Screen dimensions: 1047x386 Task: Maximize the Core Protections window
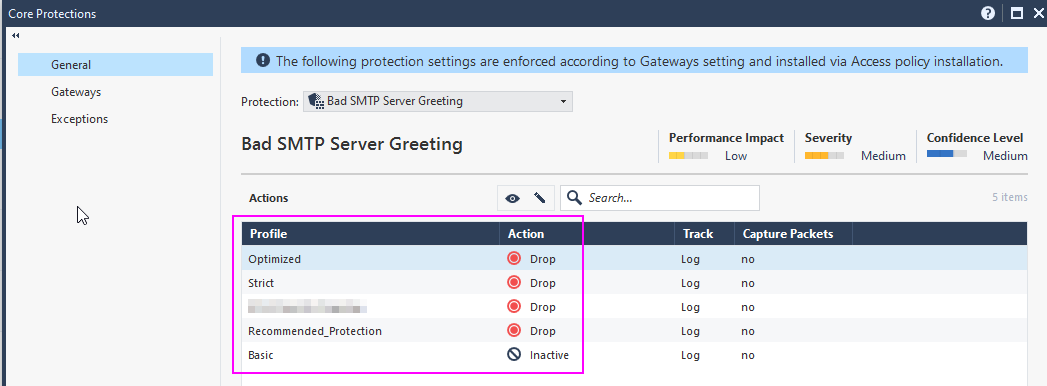[x=1017, y=13]
